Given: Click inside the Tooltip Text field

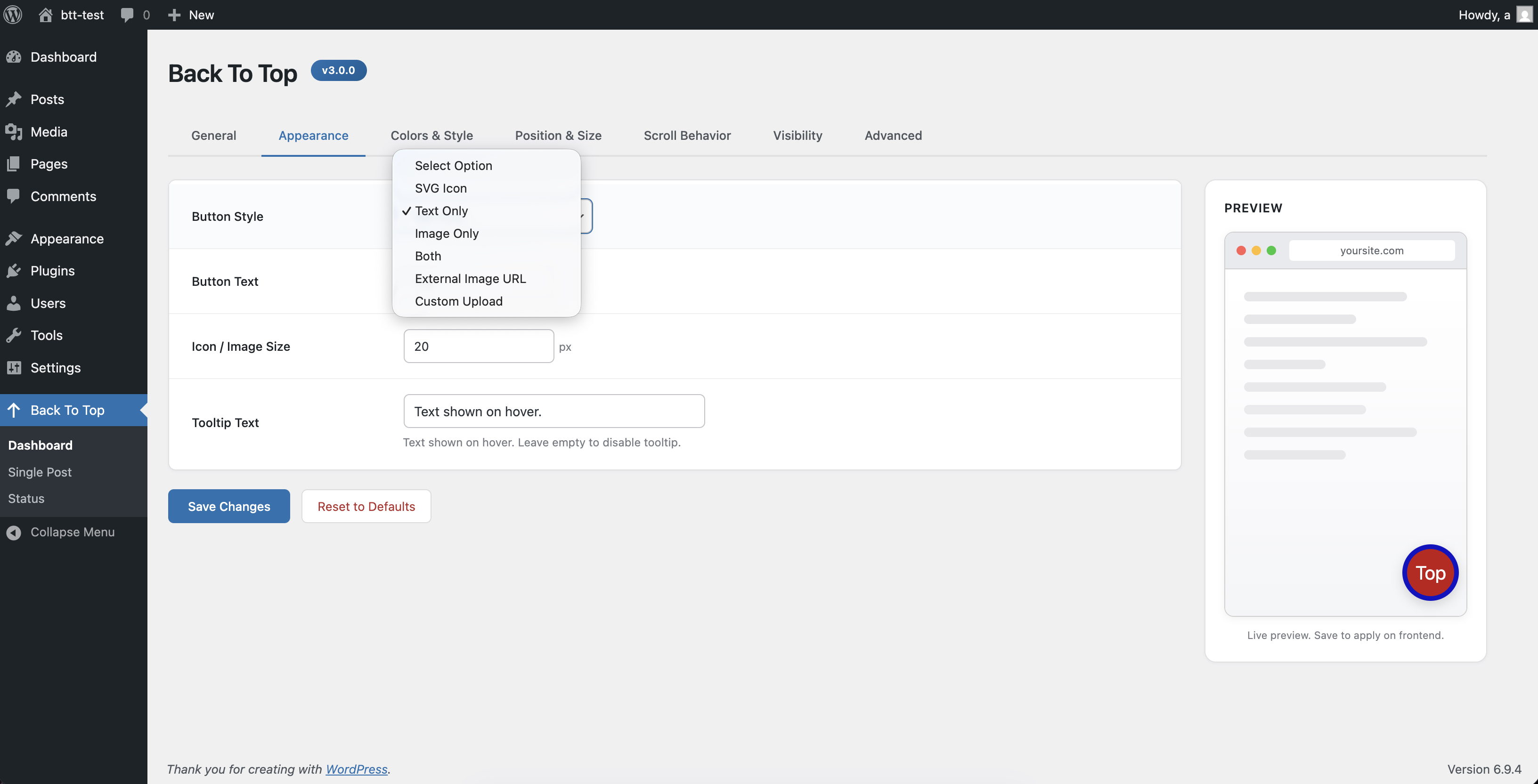Looking at the screenshot, I should pos(553,411).
